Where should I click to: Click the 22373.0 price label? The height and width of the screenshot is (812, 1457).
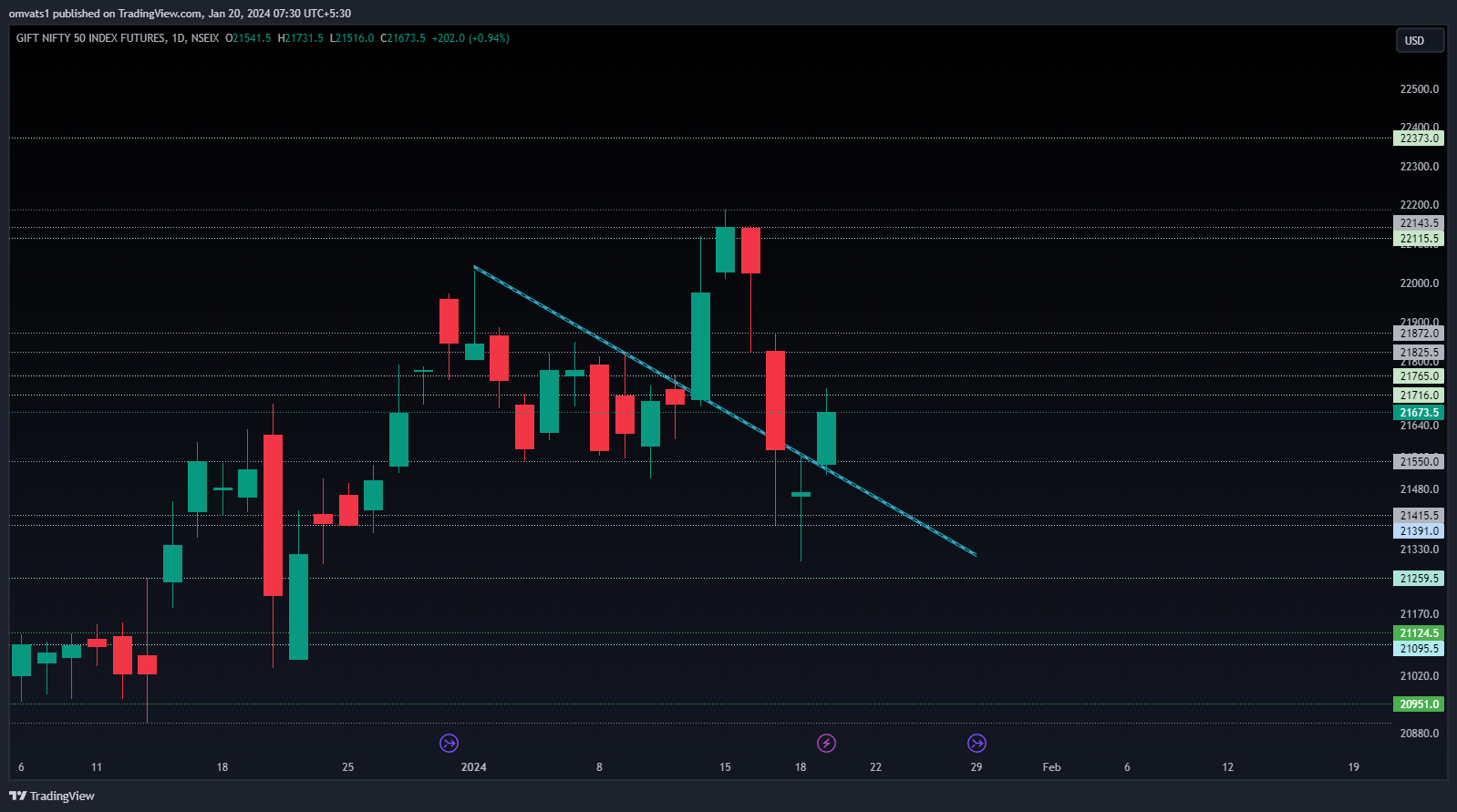tap(1419, 139)
